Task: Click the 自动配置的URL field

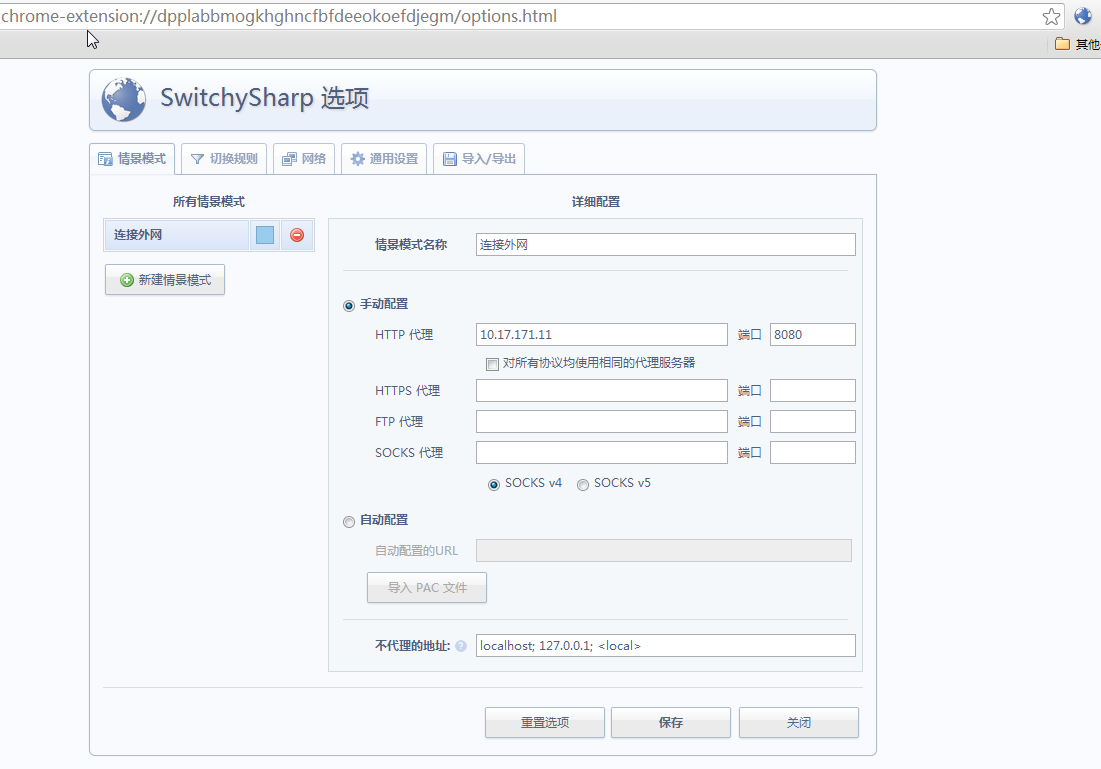Action: pyautogui.click(x=664, y=551)
